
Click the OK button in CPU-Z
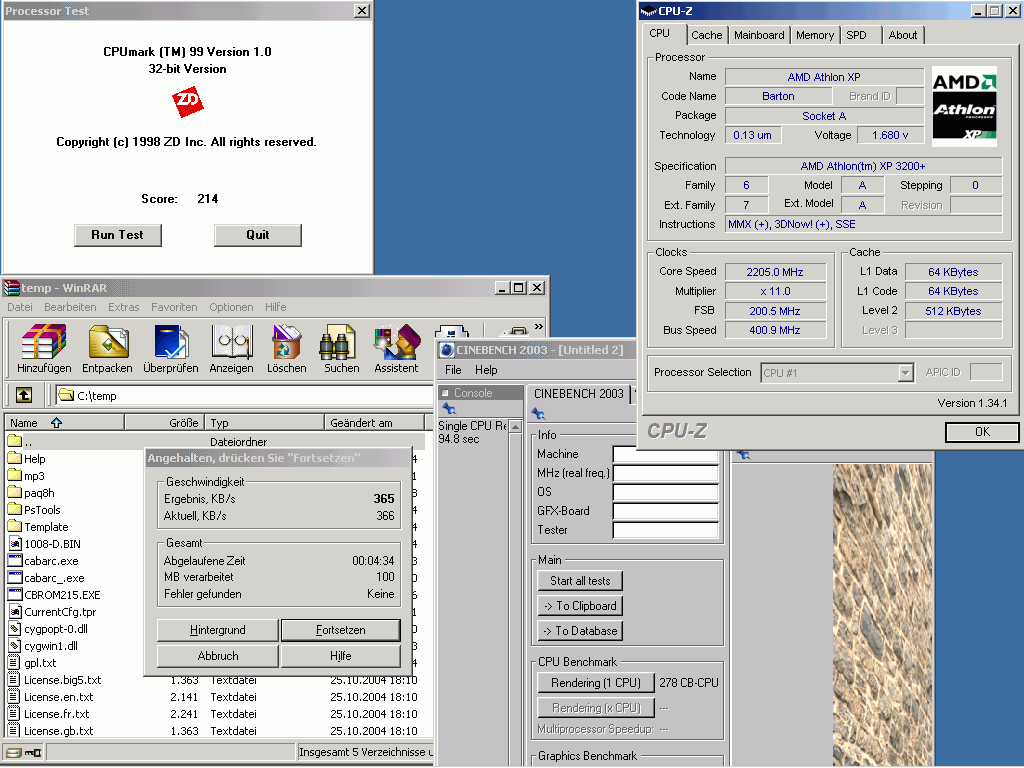pos(982,432)
